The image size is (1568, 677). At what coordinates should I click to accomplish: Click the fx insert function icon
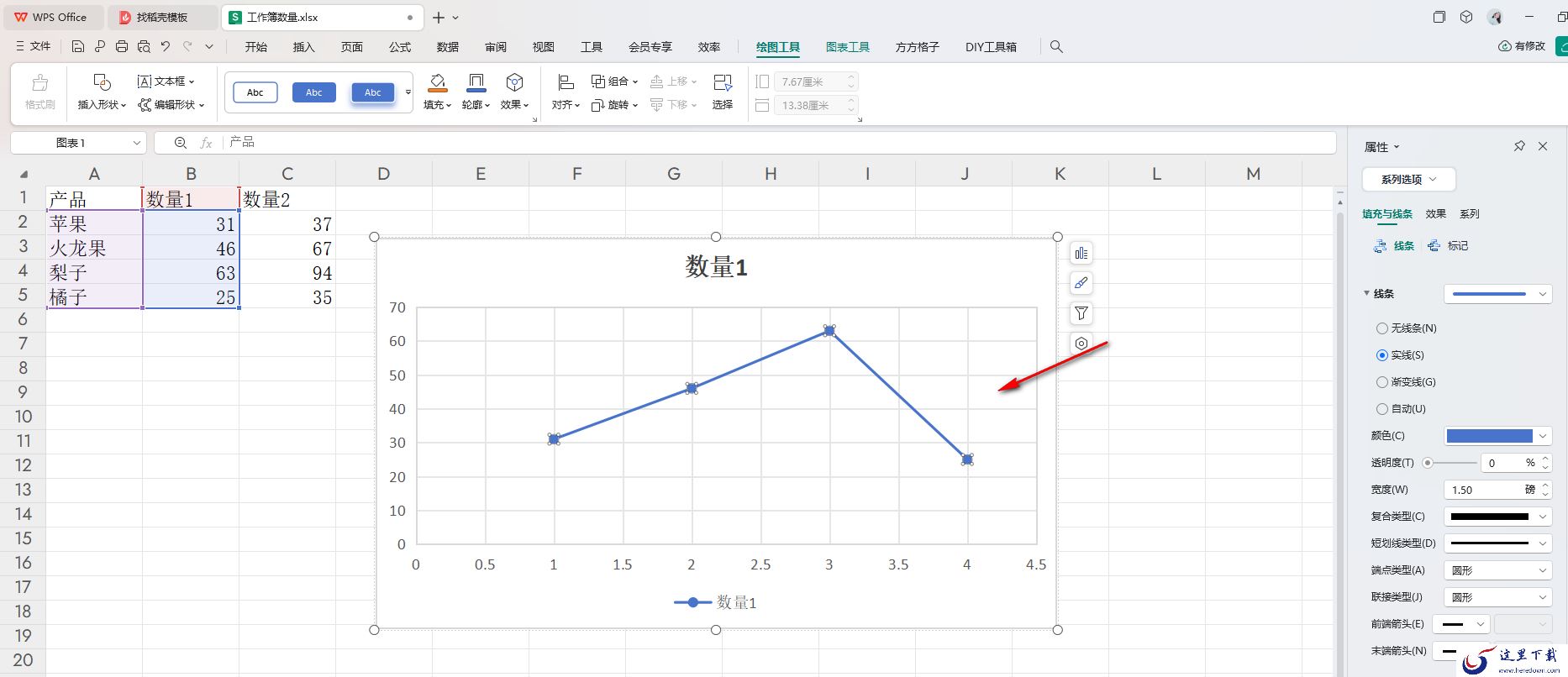point(206,143)
